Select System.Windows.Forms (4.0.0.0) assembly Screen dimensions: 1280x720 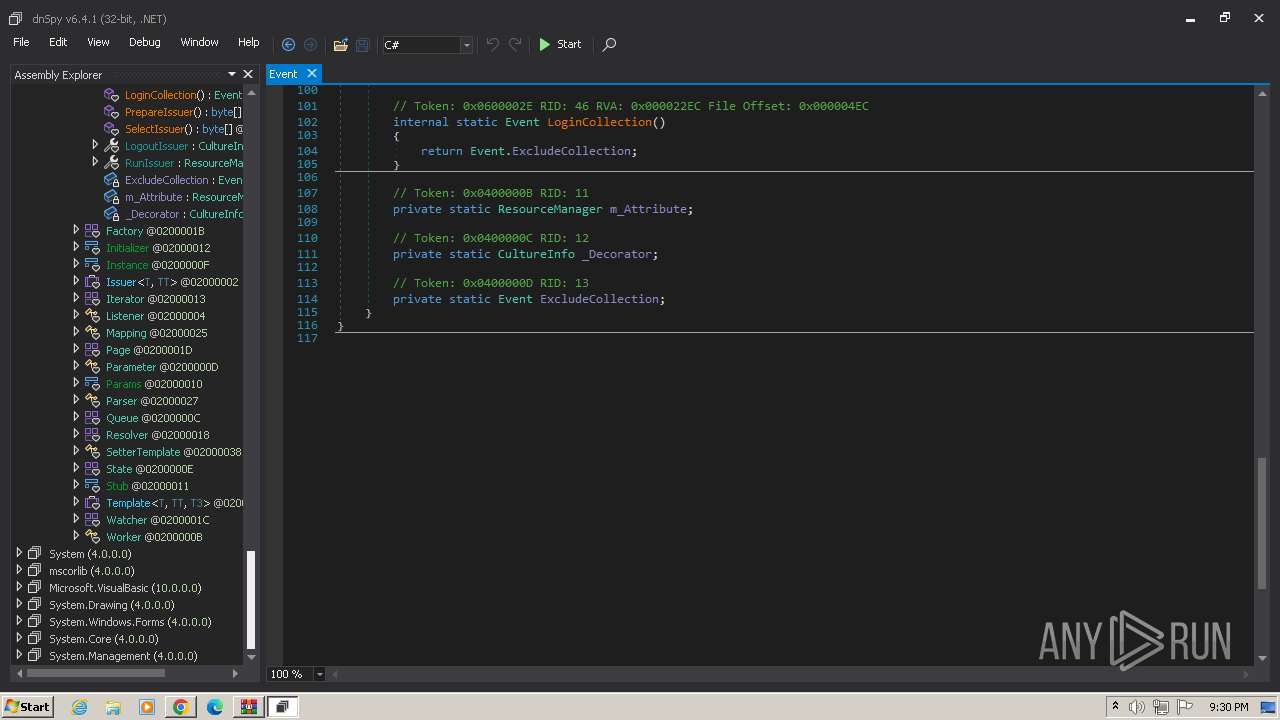tap(130, 622)
